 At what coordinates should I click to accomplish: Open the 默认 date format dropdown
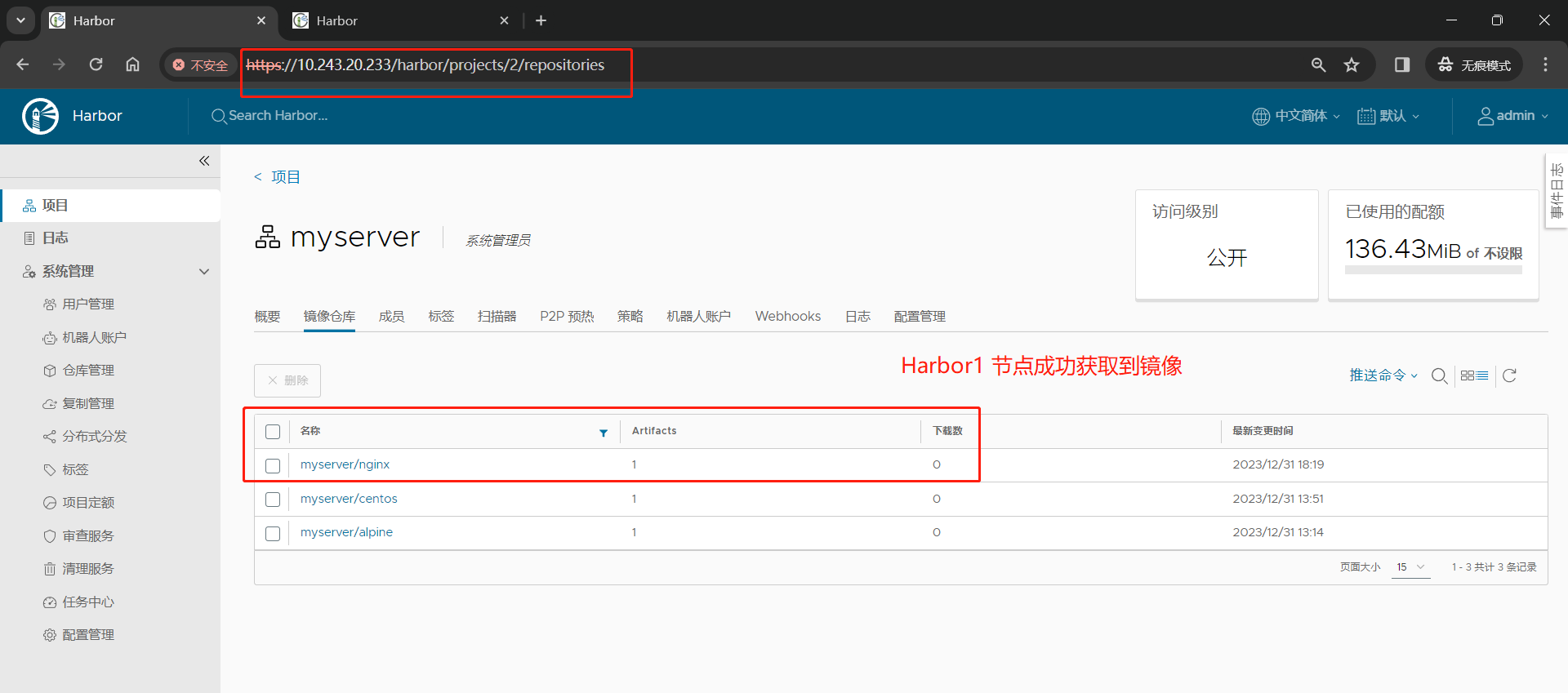(1388, 116)
